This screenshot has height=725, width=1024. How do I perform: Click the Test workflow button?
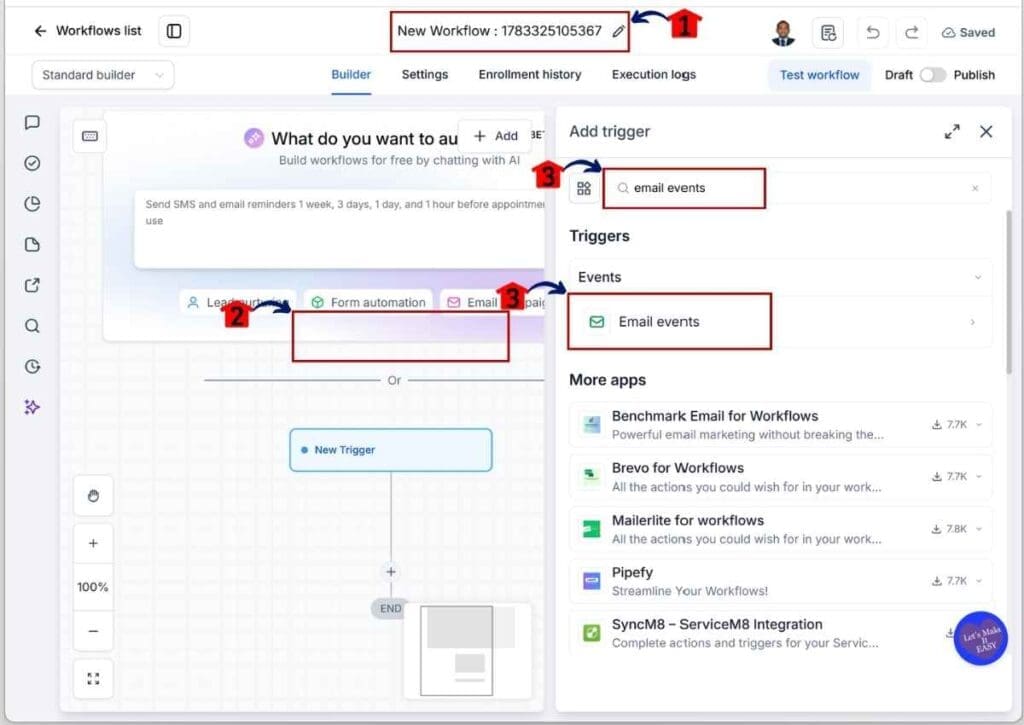coord(819,75)
